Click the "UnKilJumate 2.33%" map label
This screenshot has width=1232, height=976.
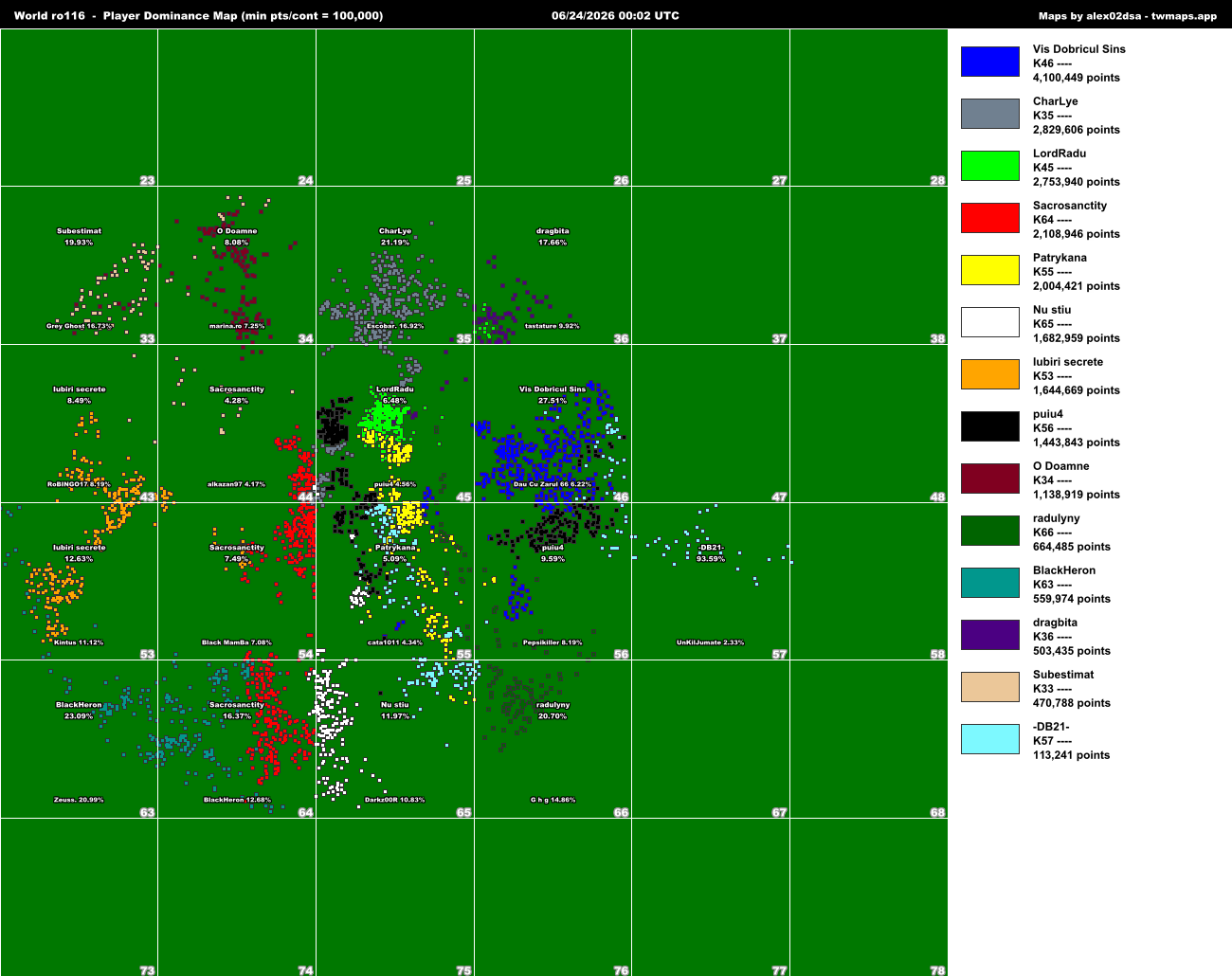pyautogui.click(x=711, y=642)
